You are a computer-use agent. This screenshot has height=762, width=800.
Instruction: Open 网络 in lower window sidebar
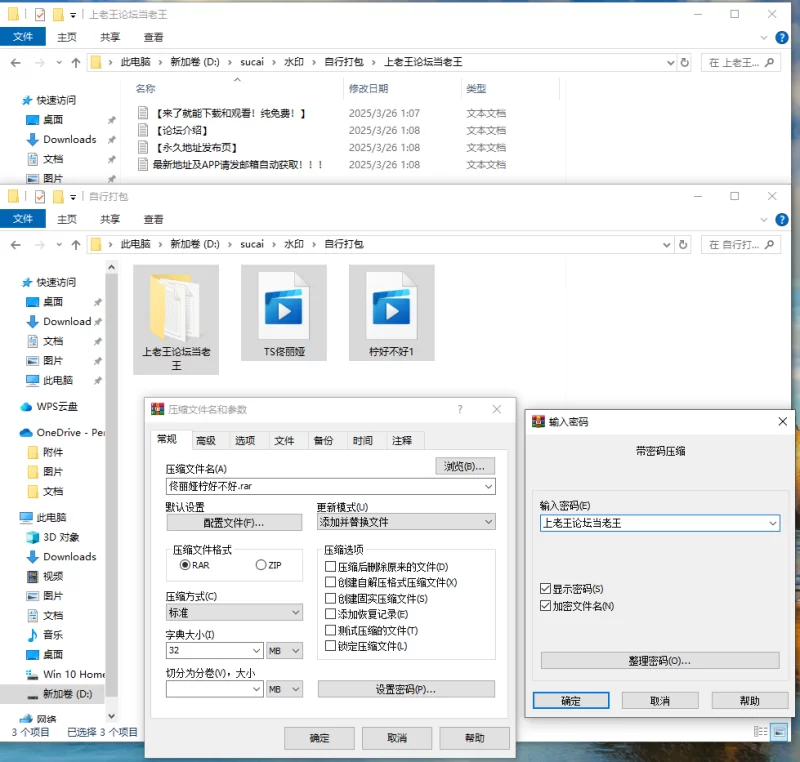coord(38,719)
